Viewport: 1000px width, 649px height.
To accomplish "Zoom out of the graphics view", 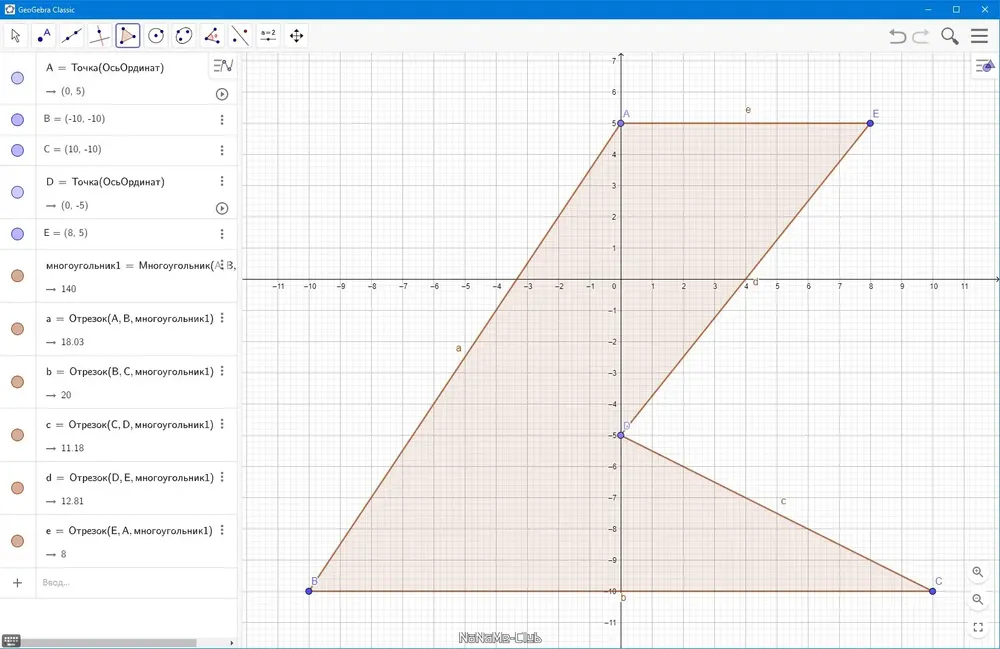I will coord(978,600).
